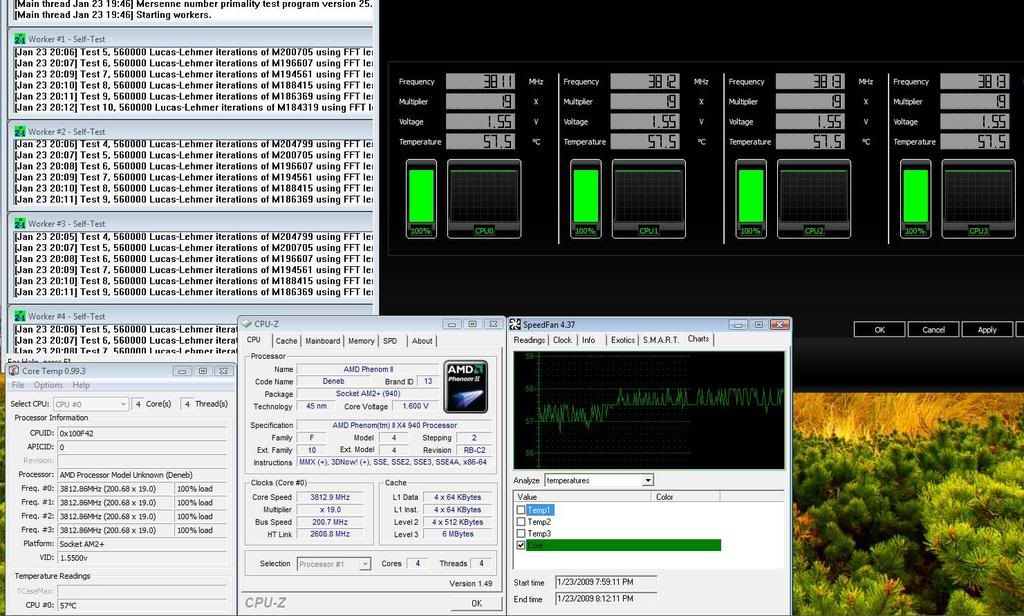
Task: Click the Core Speed value 3812.9 MHz in CPU-Z
Action: pyautogui.click(x=330, y=497)
